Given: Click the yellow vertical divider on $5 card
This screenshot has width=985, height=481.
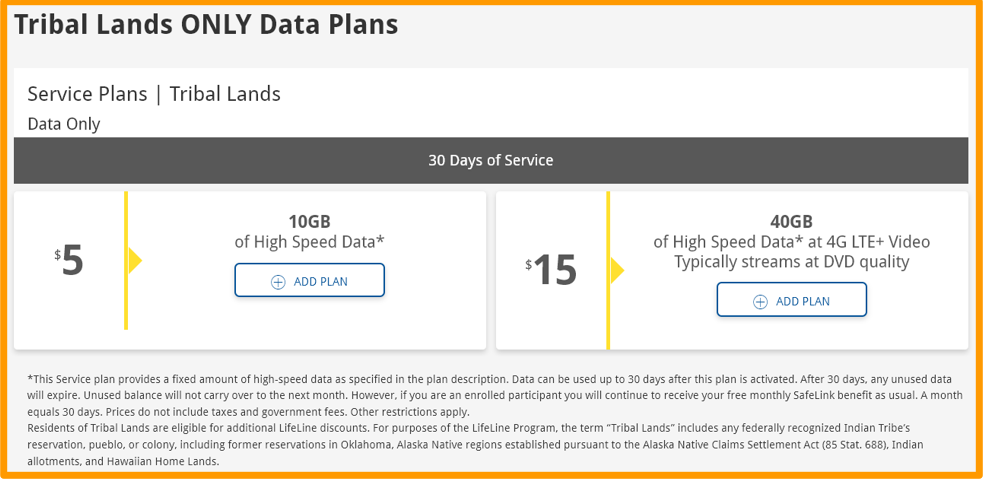Looking at the screenshot, I should point(126,300).
